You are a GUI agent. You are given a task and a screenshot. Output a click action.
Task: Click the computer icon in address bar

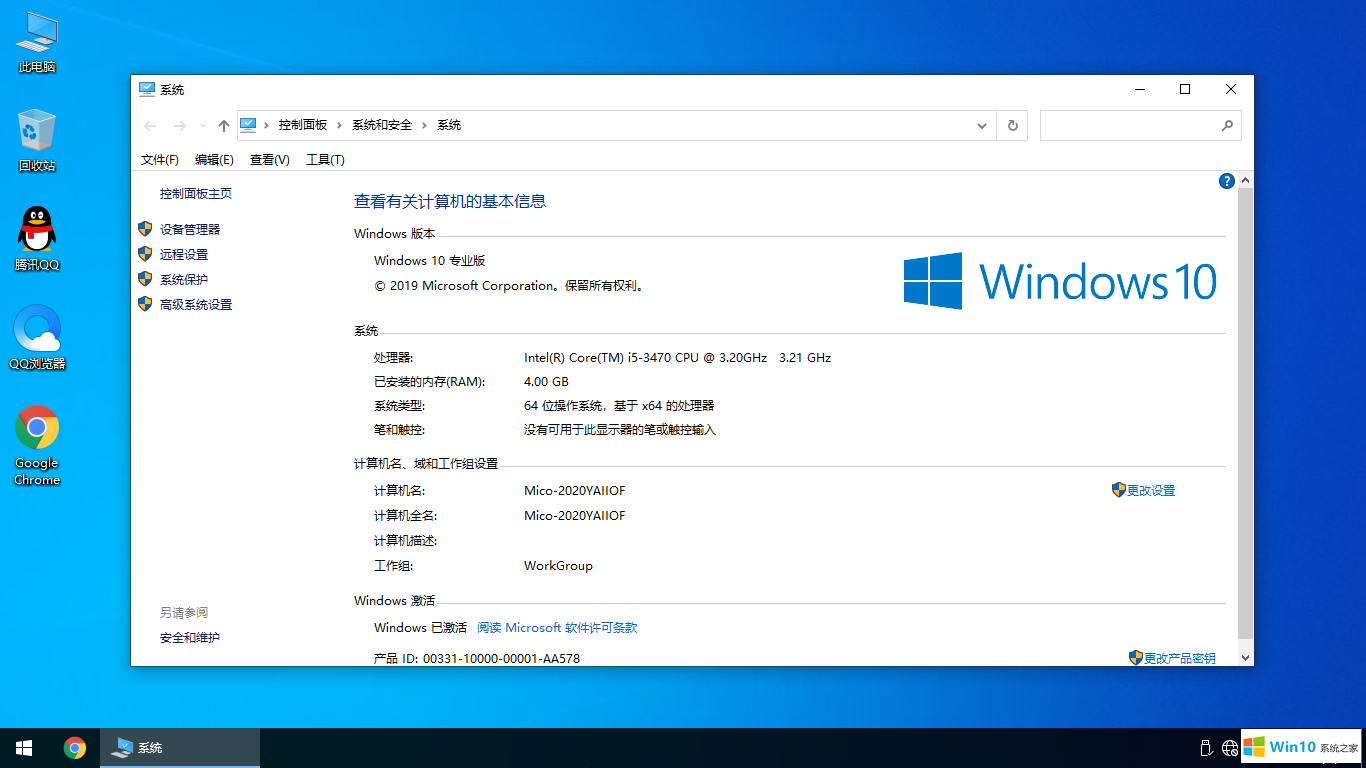click(x=248, y=125)
